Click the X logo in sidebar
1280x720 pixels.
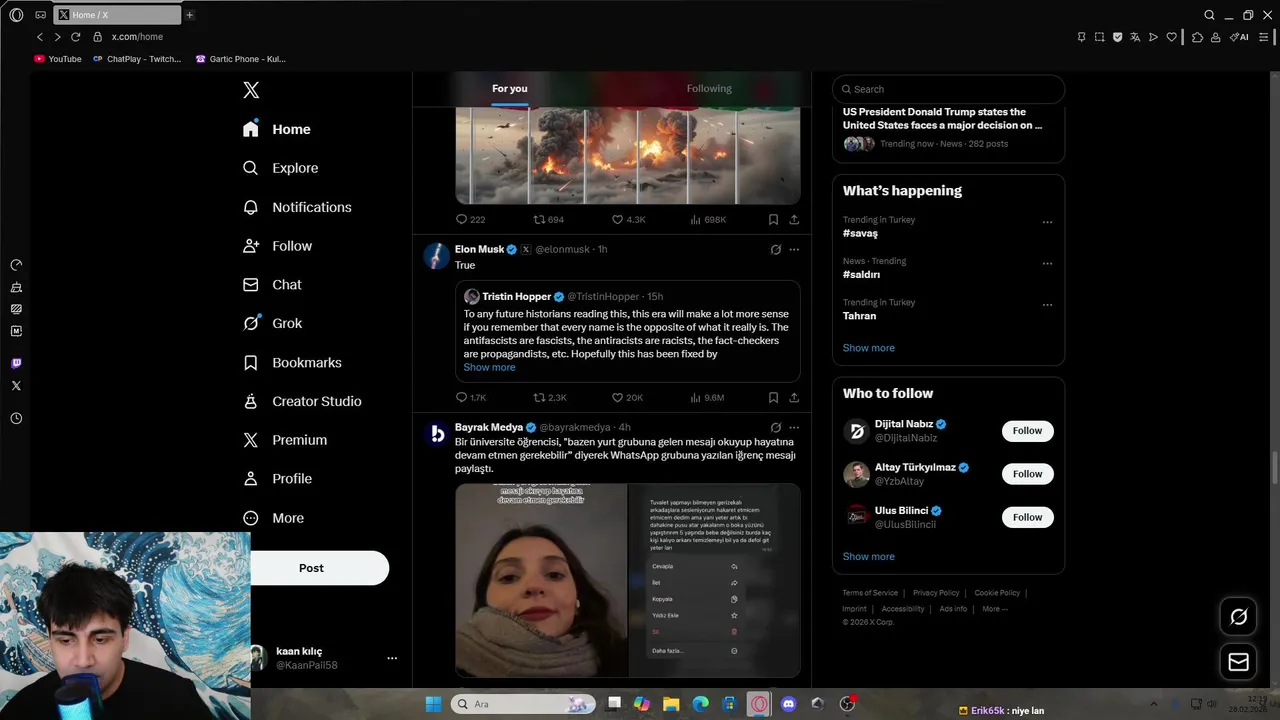tap(251, 90)
